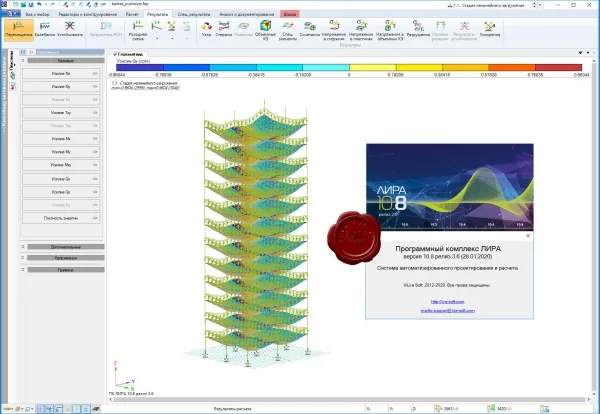Open the Редакторы и конструирование tab
Screen dimensions: 600x414
point(88,14)
